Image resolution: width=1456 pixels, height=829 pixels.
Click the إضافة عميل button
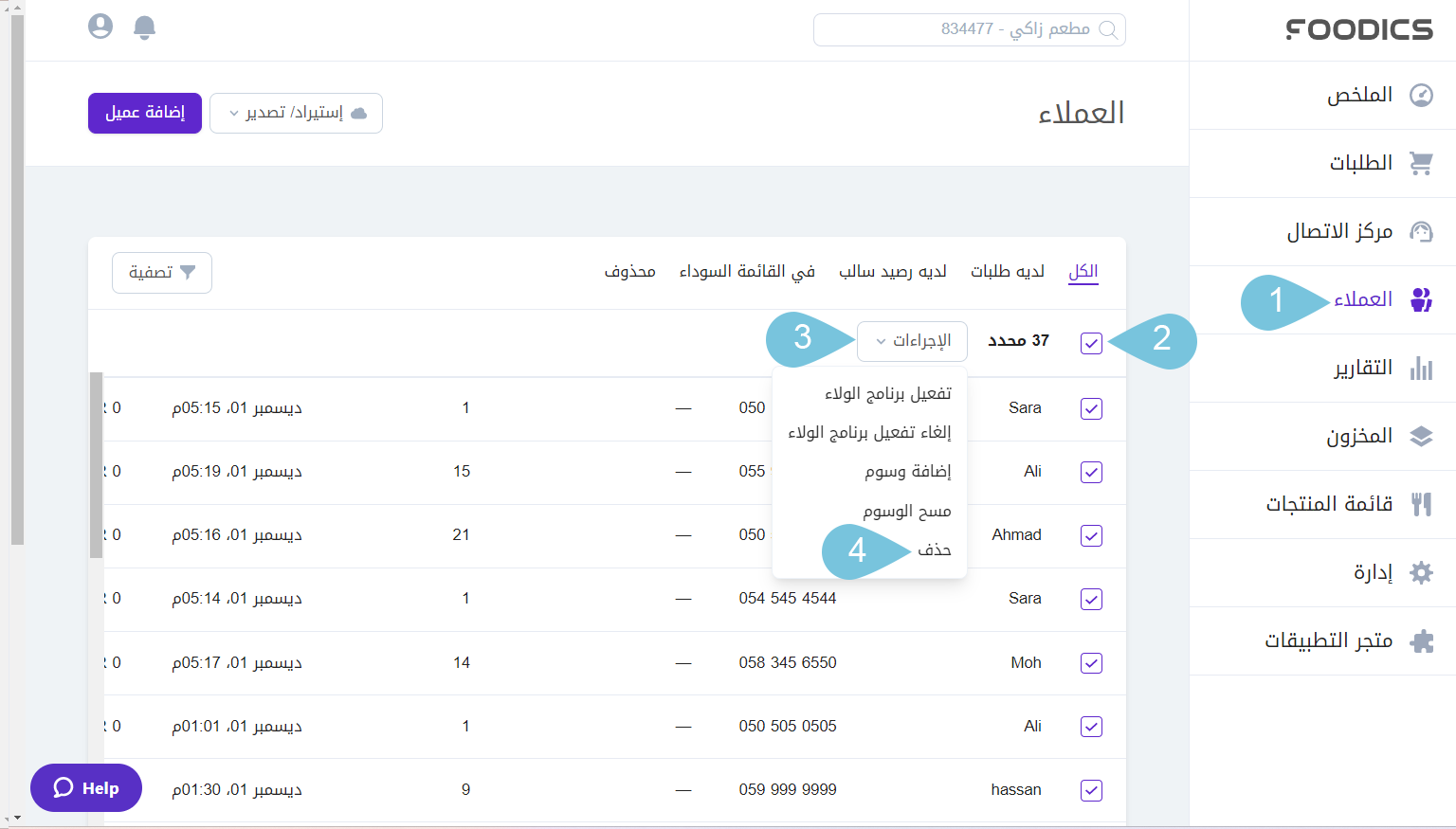(x=145, y=113)
